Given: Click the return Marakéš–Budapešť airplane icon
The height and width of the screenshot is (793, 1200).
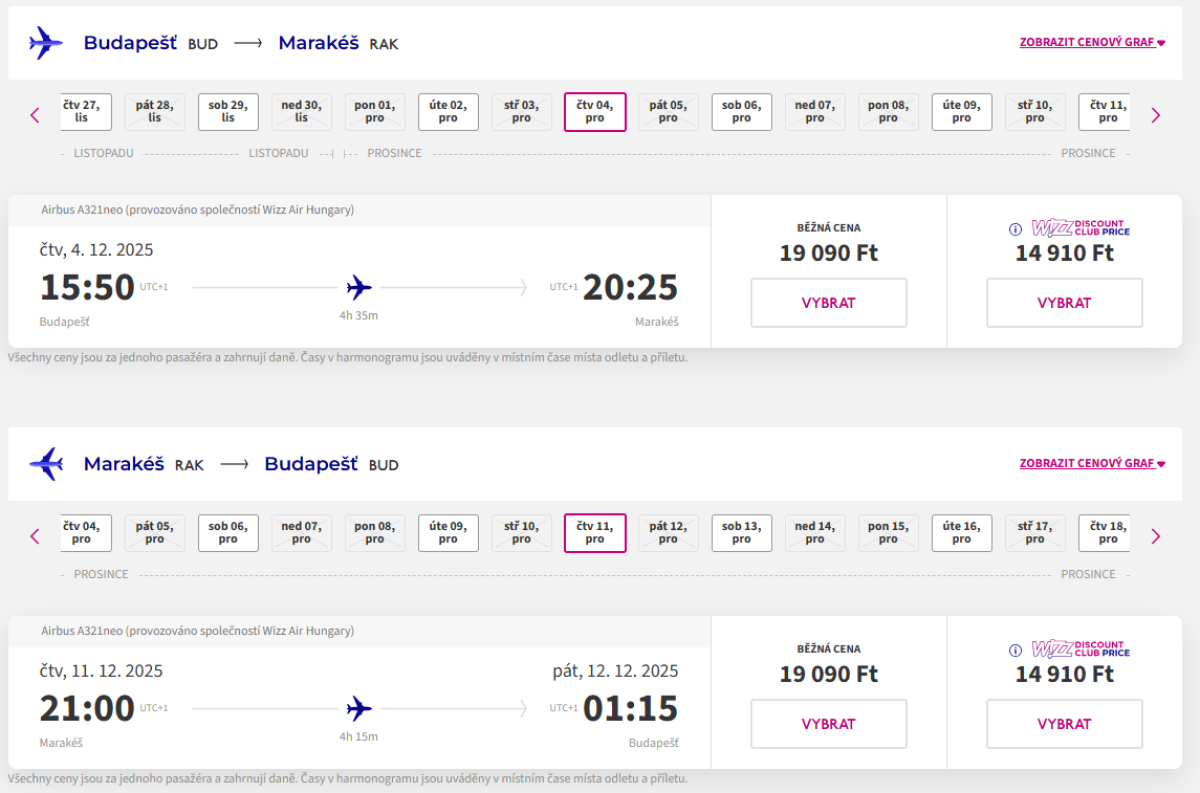Looking at the screenshot, I should pos(45,464).
